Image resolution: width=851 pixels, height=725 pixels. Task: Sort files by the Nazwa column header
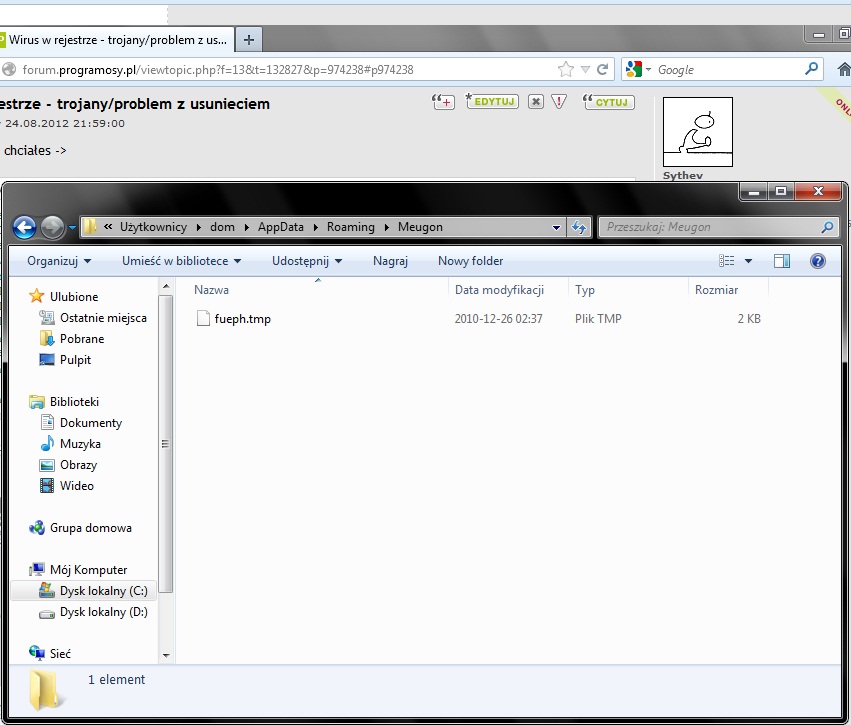pos(212,290)
